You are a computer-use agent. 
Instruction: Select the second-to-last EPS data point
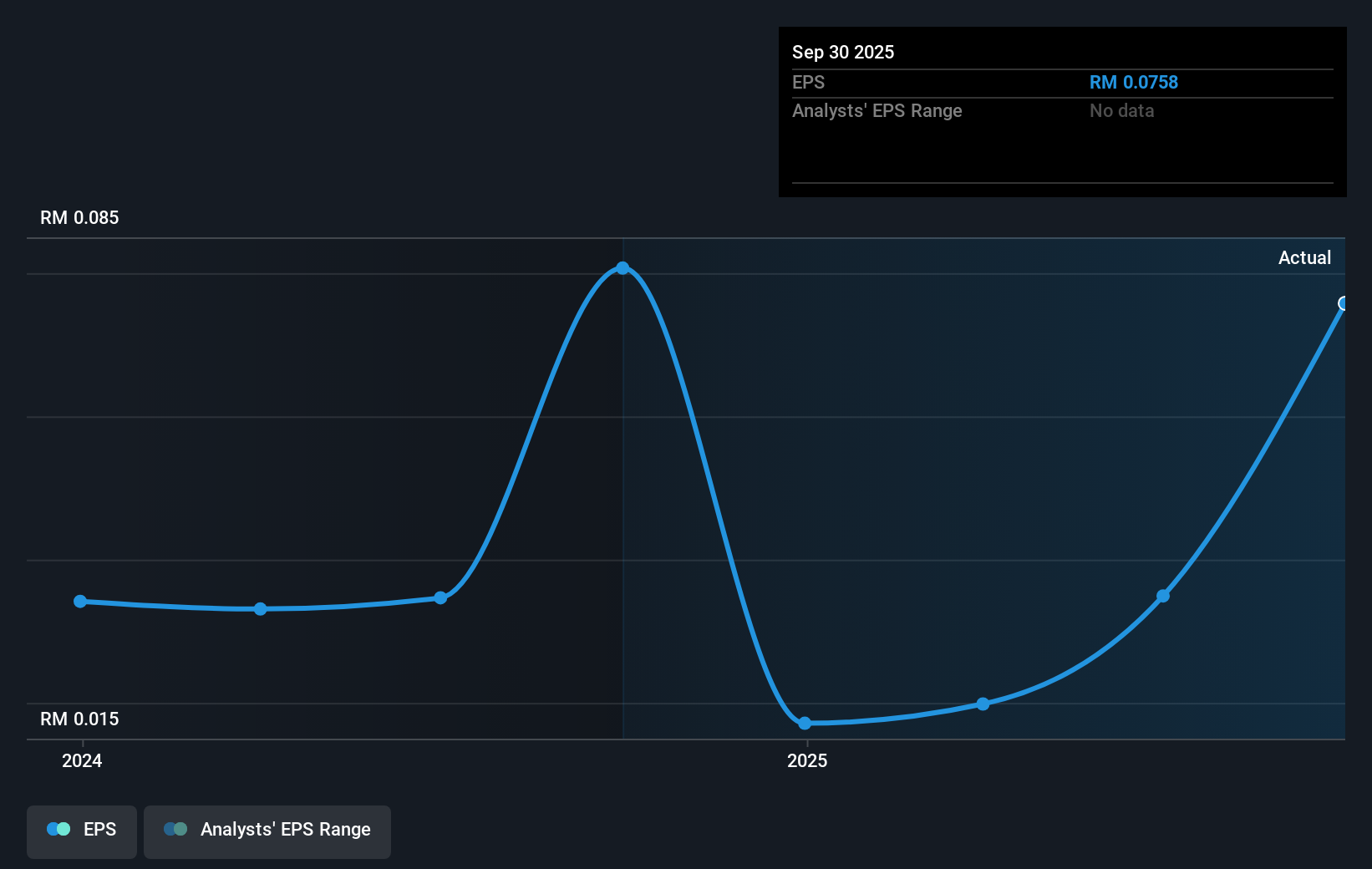point(1163,596)
